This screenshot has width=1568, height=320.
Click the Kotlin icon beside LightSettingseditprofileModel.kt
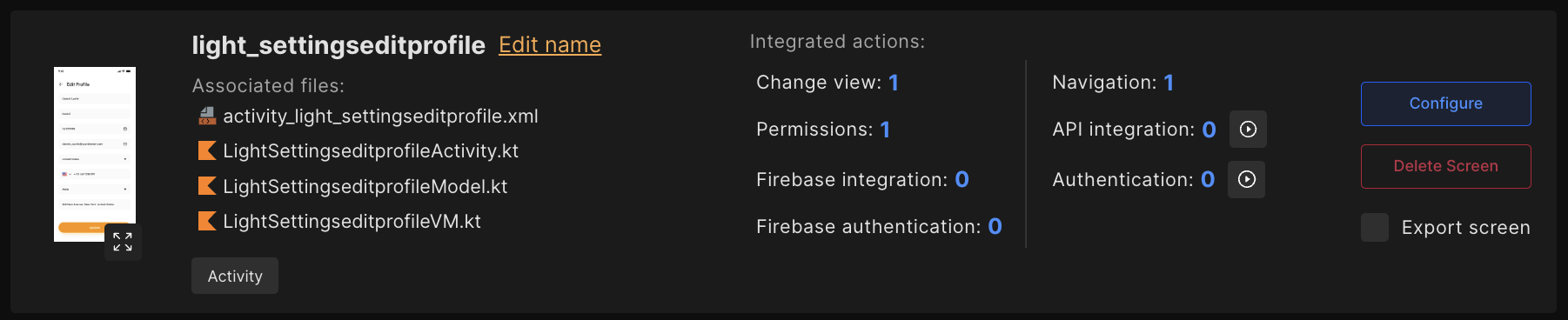(207, 186)
